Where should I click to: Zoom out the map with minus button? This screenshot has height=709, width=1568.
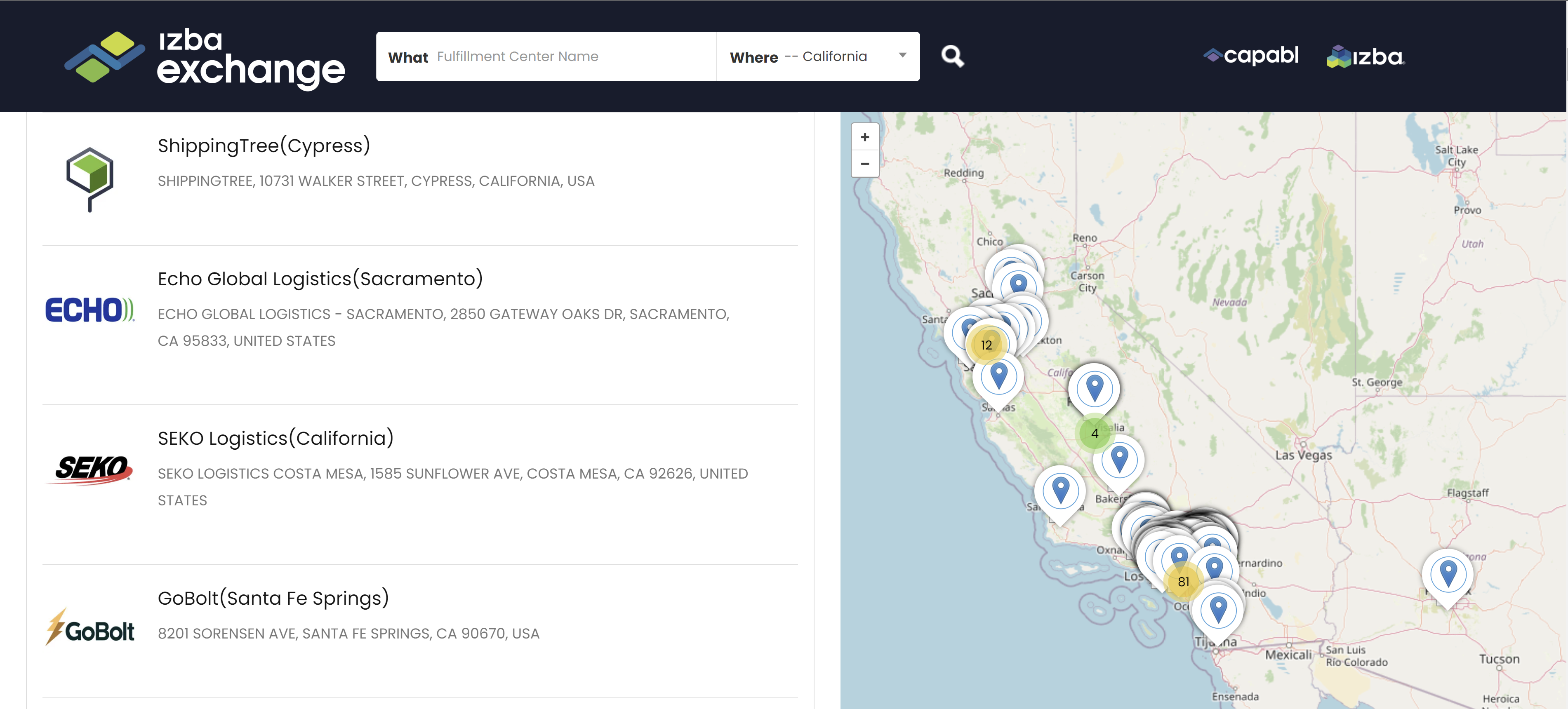click(864, 164)
